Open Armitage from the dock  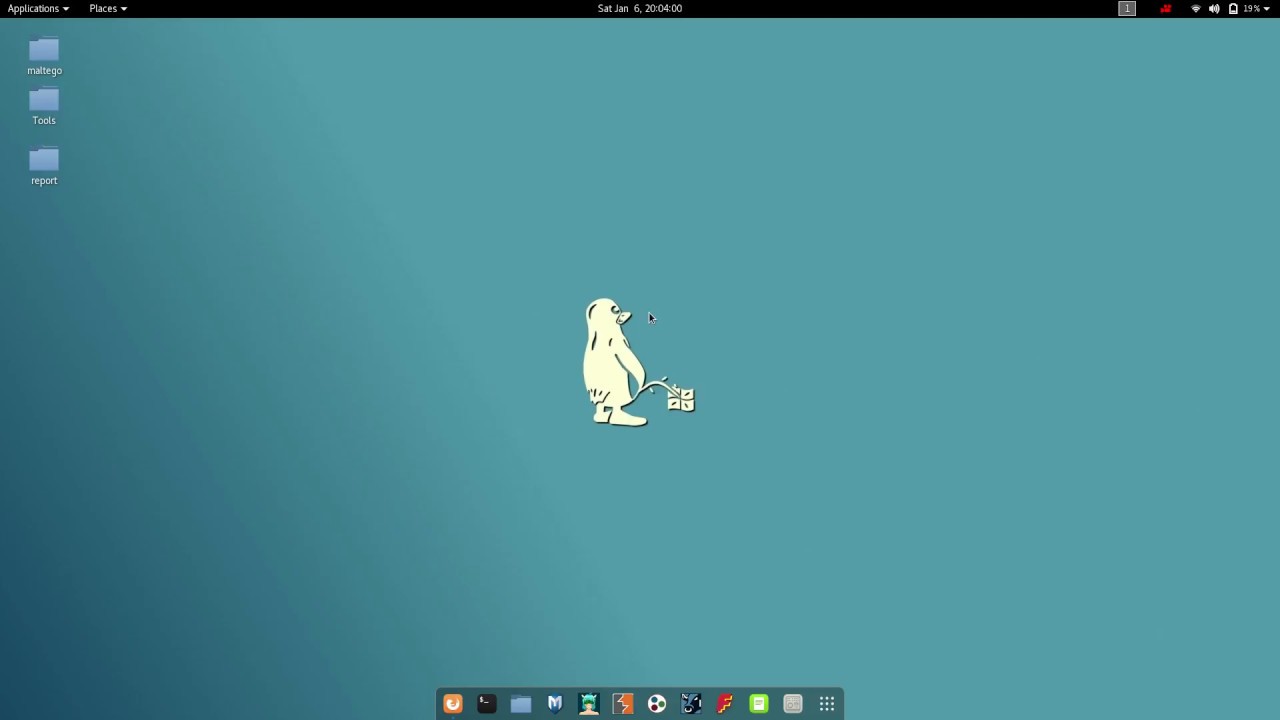[589, 704]
